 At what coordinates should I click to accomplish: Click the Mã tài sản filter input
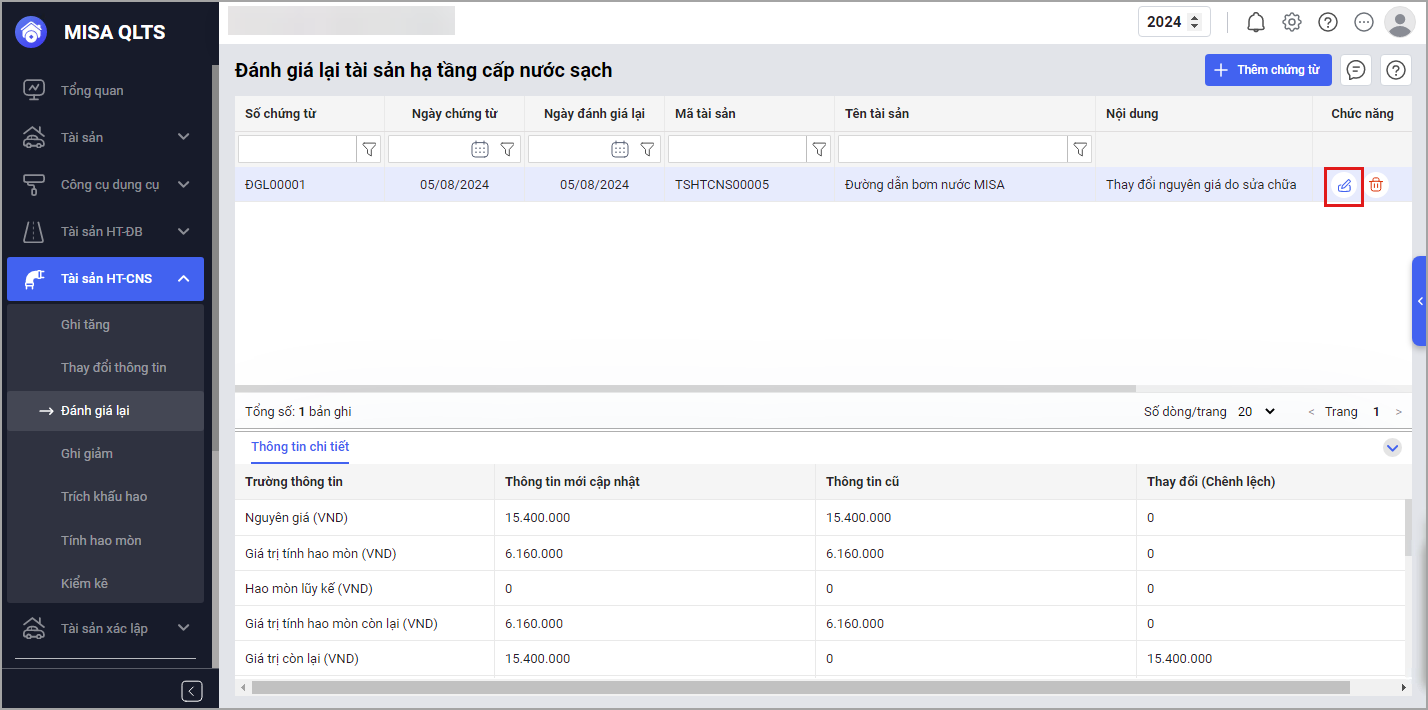point(737,149)
